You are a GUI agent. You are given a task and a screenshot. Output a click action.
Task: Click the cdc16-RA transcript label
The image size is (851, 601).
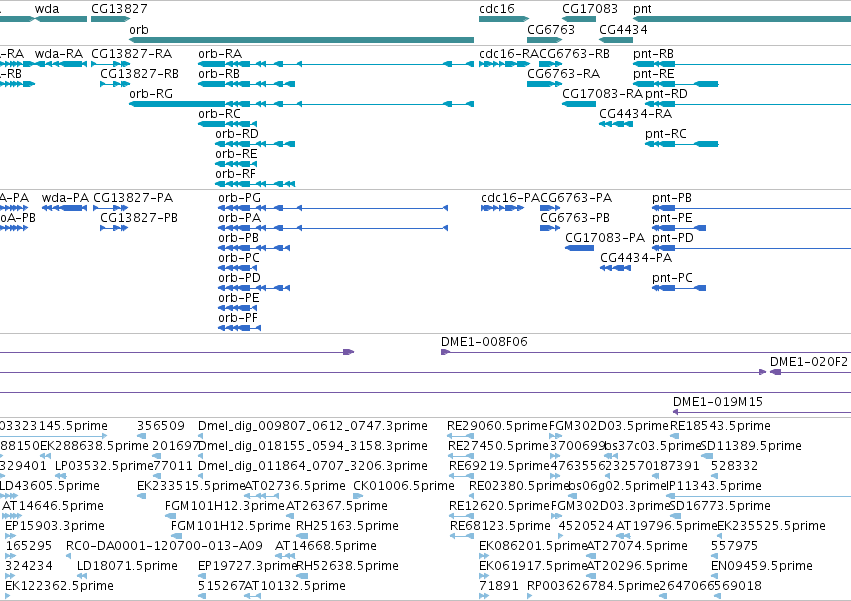tap(509, 54)
